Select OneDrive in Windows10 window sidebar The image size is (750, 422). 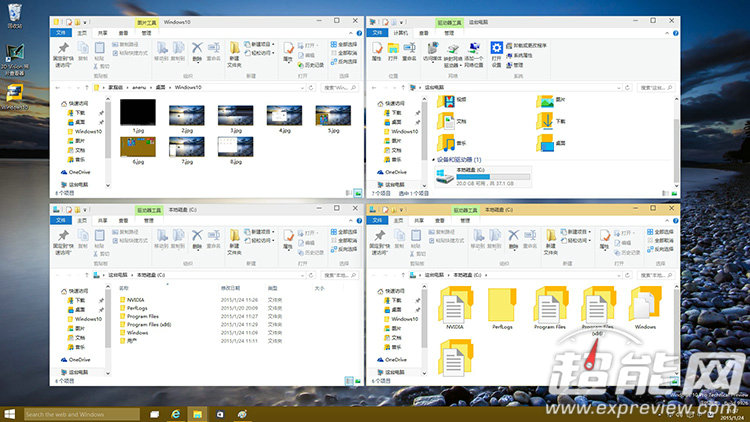point(82,172)
